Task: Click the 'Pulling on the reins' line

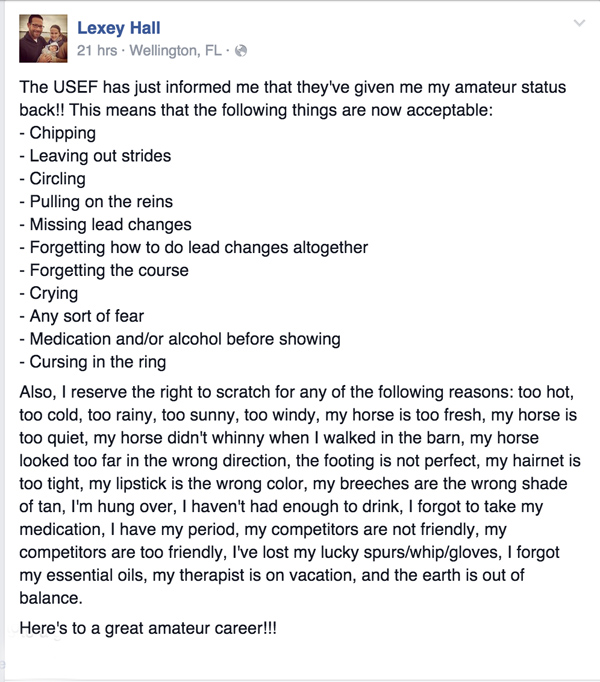Action: pyautogui.click(x=96, y=202)
